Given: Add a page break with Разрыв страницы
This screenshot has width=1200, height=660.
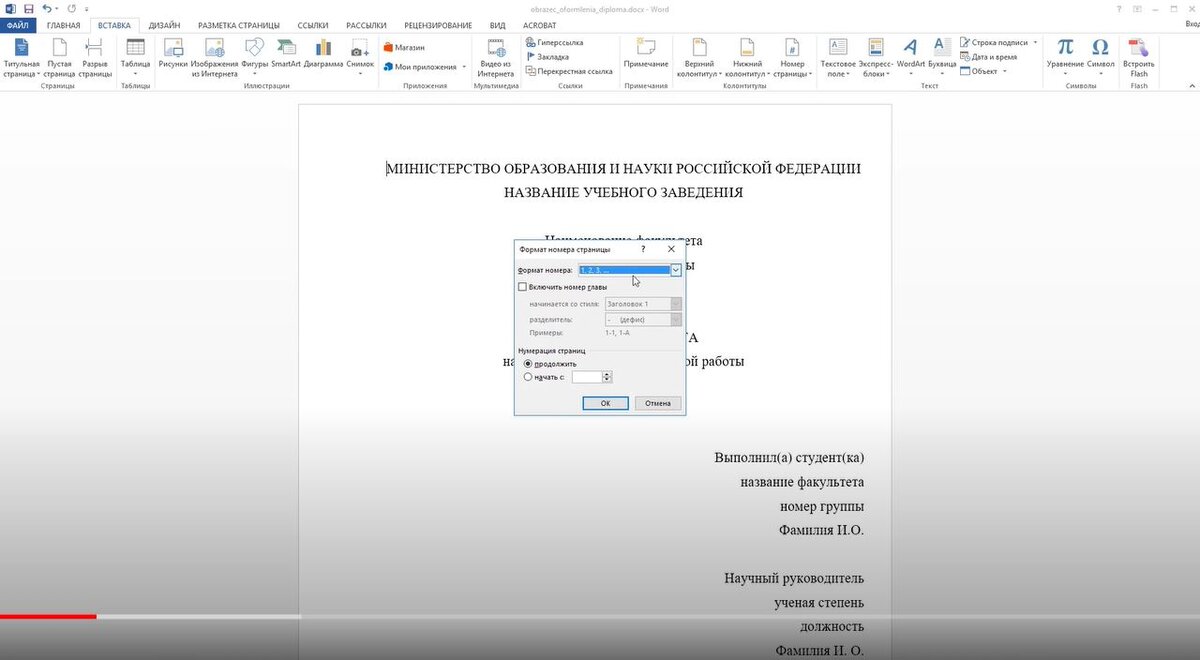Looking at the screenshot, I should pyautogui.click(x=95, y=58).
